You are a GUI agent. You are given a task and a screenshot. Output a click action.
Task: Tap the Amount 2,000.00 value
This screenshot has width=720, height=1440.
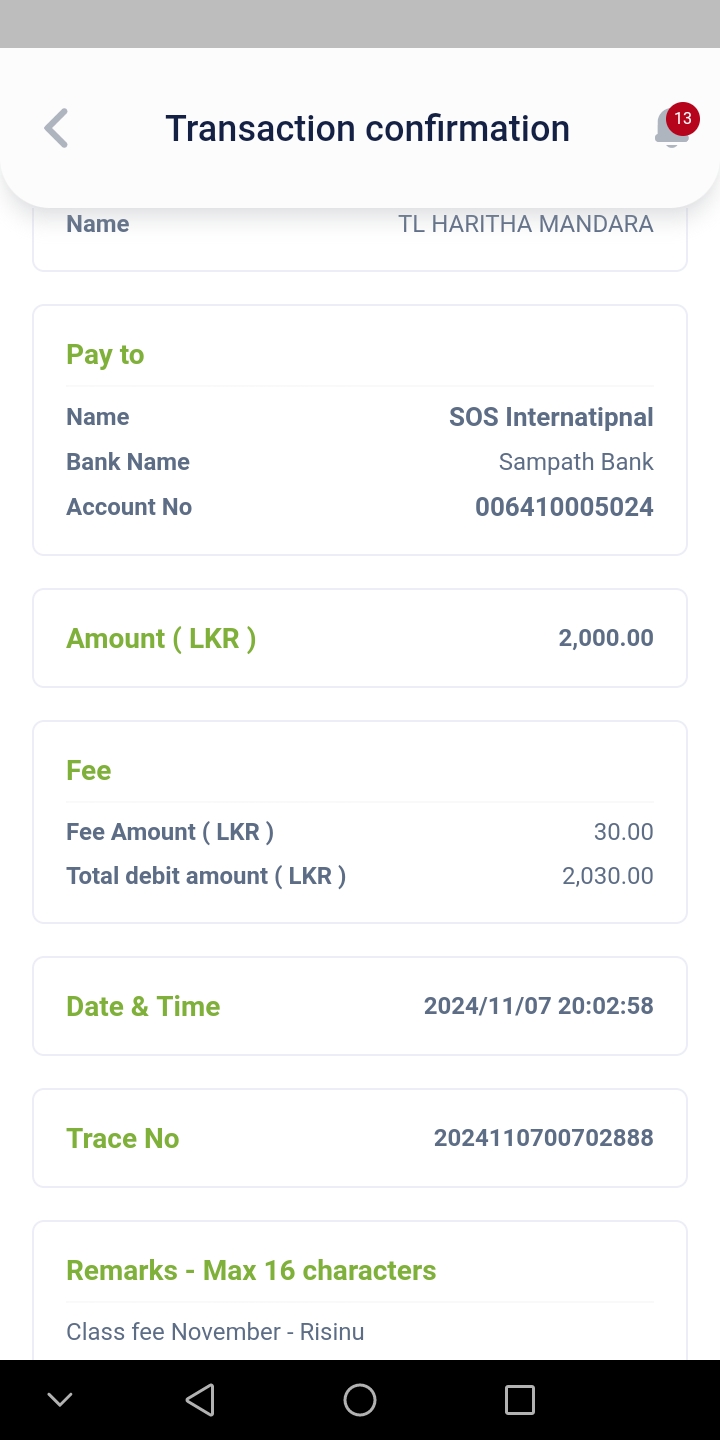[606, 638]
